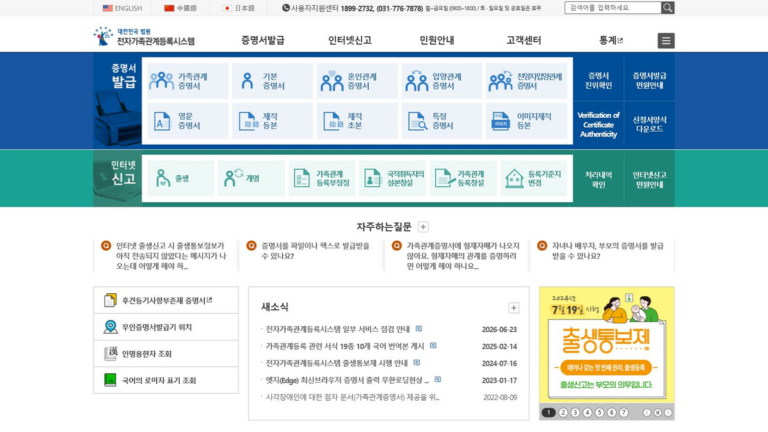Click the 가족관계 등록창설 icon
Viewport: 768px width, 432px height.
click(x=444, y=178)
